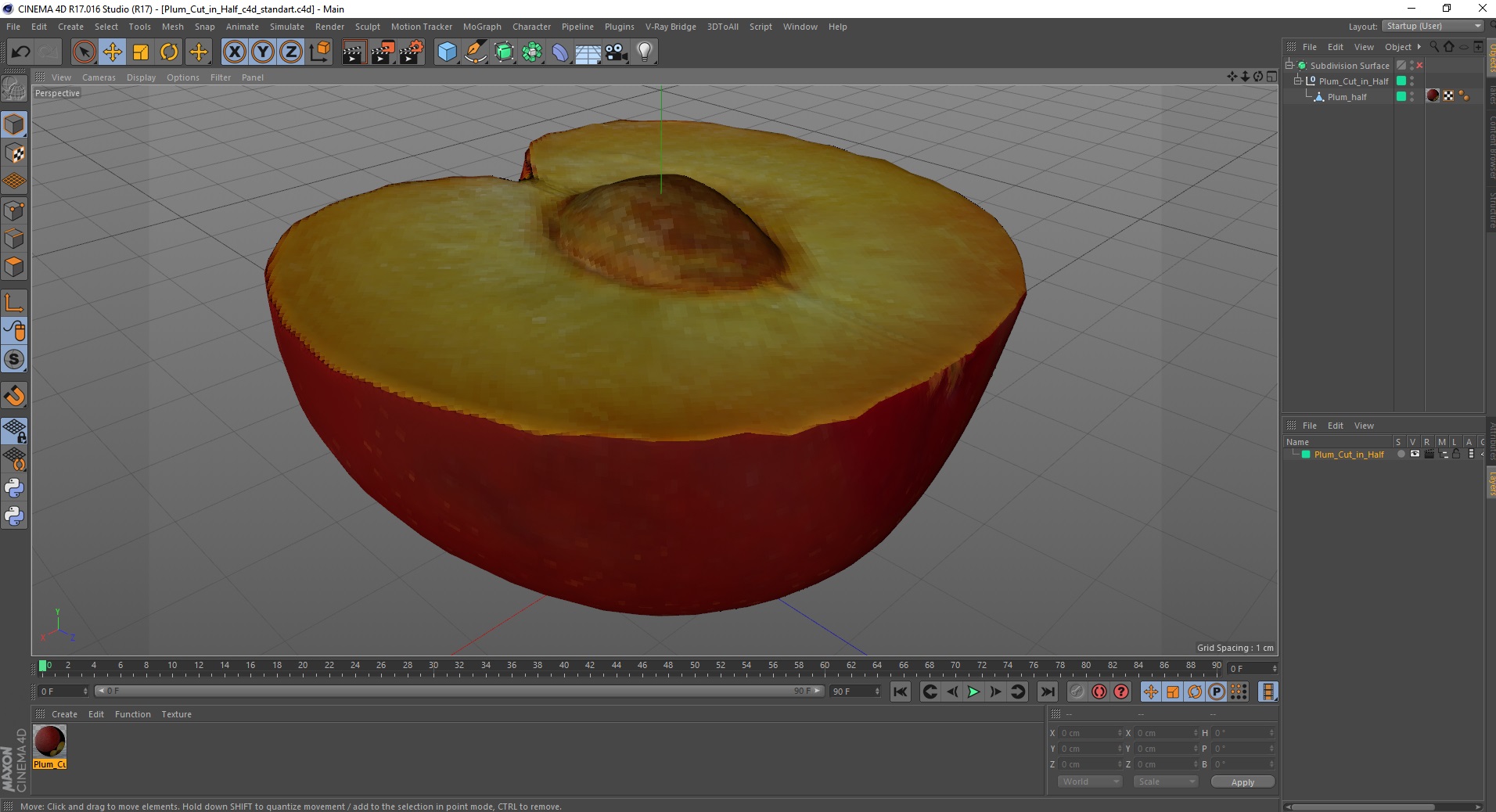Open material manager Texture menu
This screenshot has height=812, width=1496.
click(x=176, y=714)
